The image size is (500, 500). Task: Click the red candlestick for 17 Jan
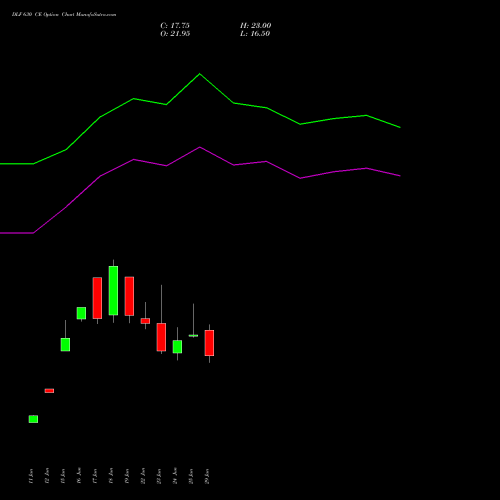coord(97,298)
